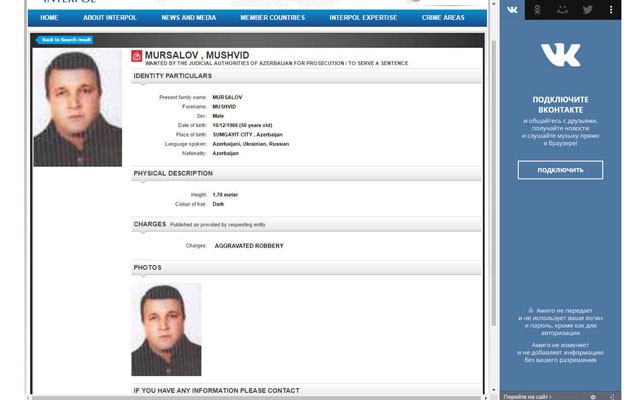
Task: Click the date of birth 16/12/1966 value
Action: point(243,125)
